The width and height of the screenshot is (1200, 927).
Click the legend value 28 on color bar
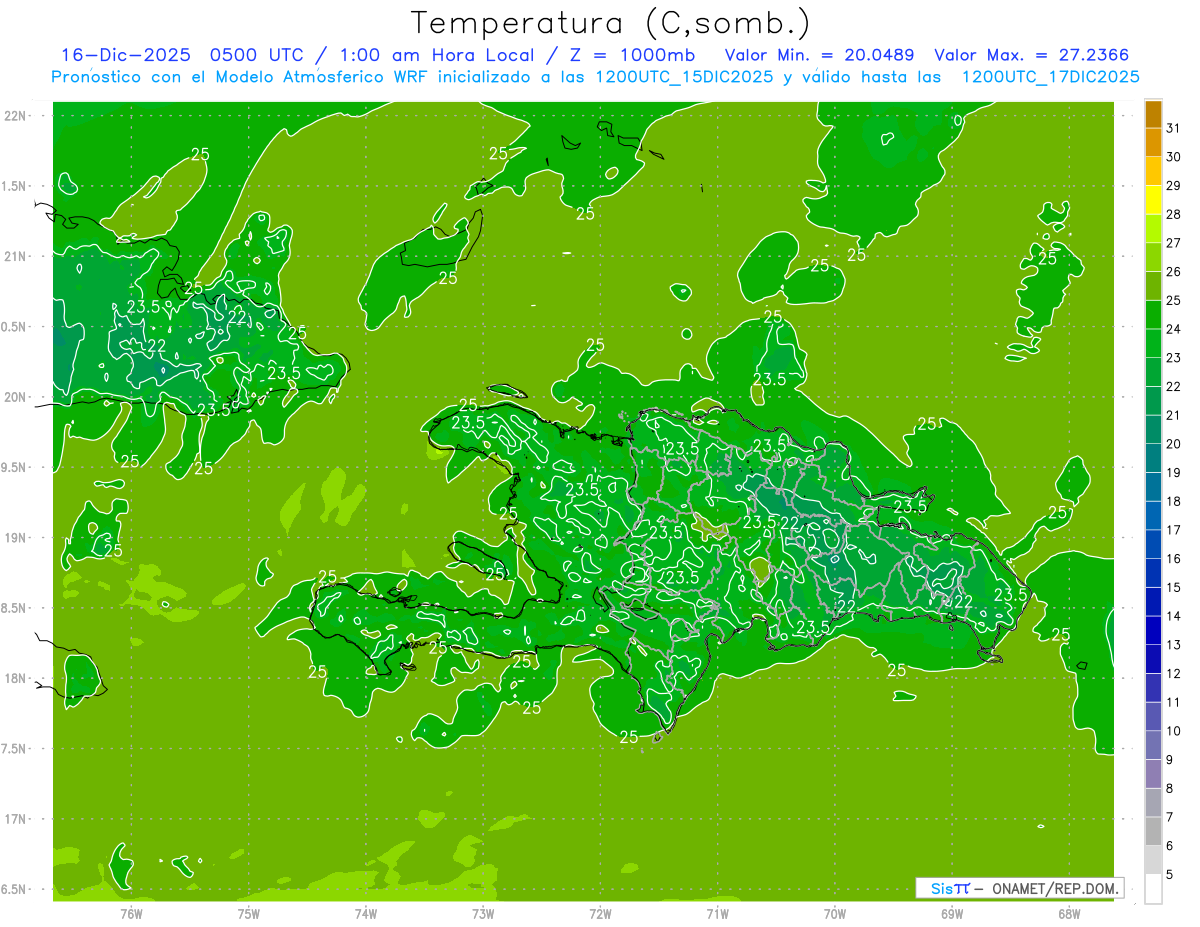(1173, 214)
